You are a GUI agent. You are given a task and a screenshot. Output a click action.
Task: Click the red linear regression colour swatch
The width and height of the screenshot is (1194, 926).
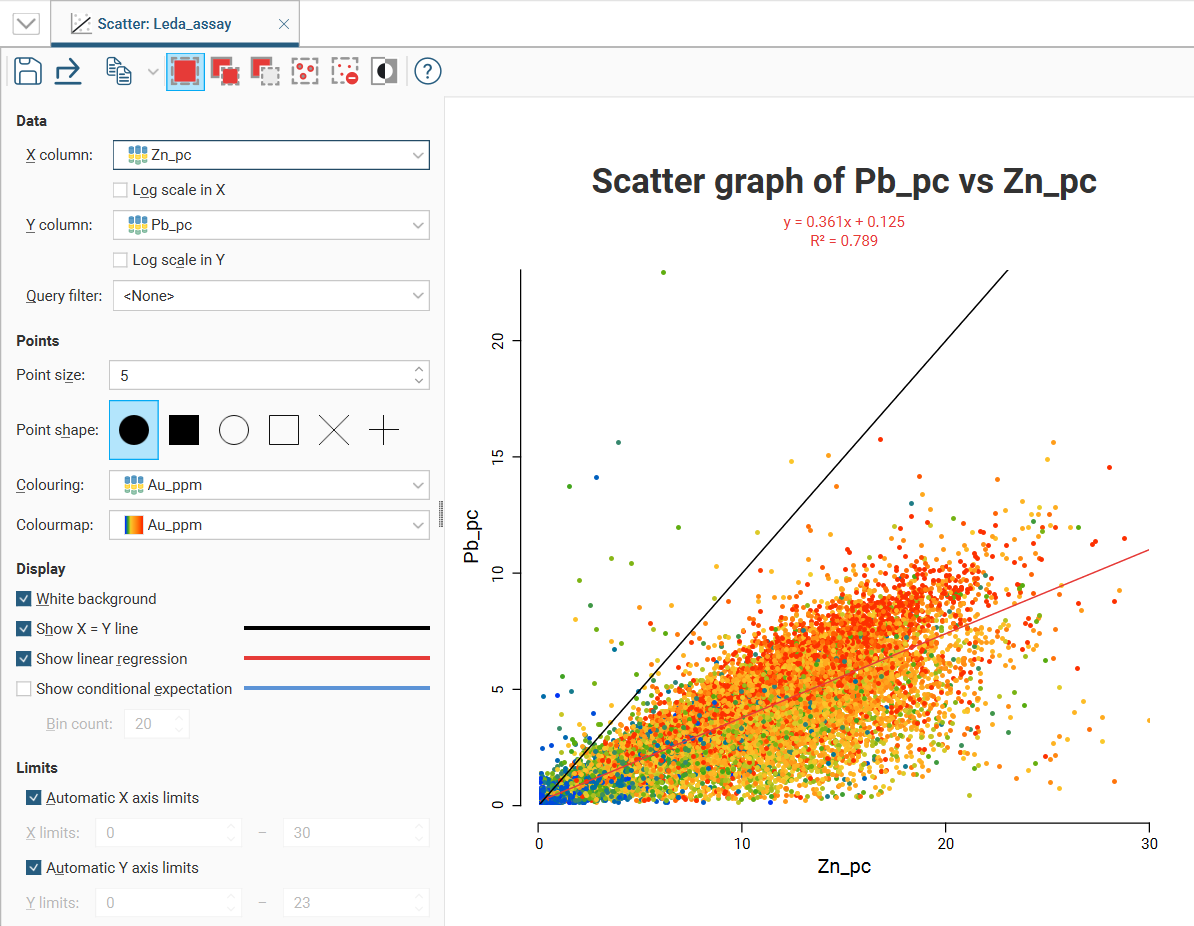337,658
